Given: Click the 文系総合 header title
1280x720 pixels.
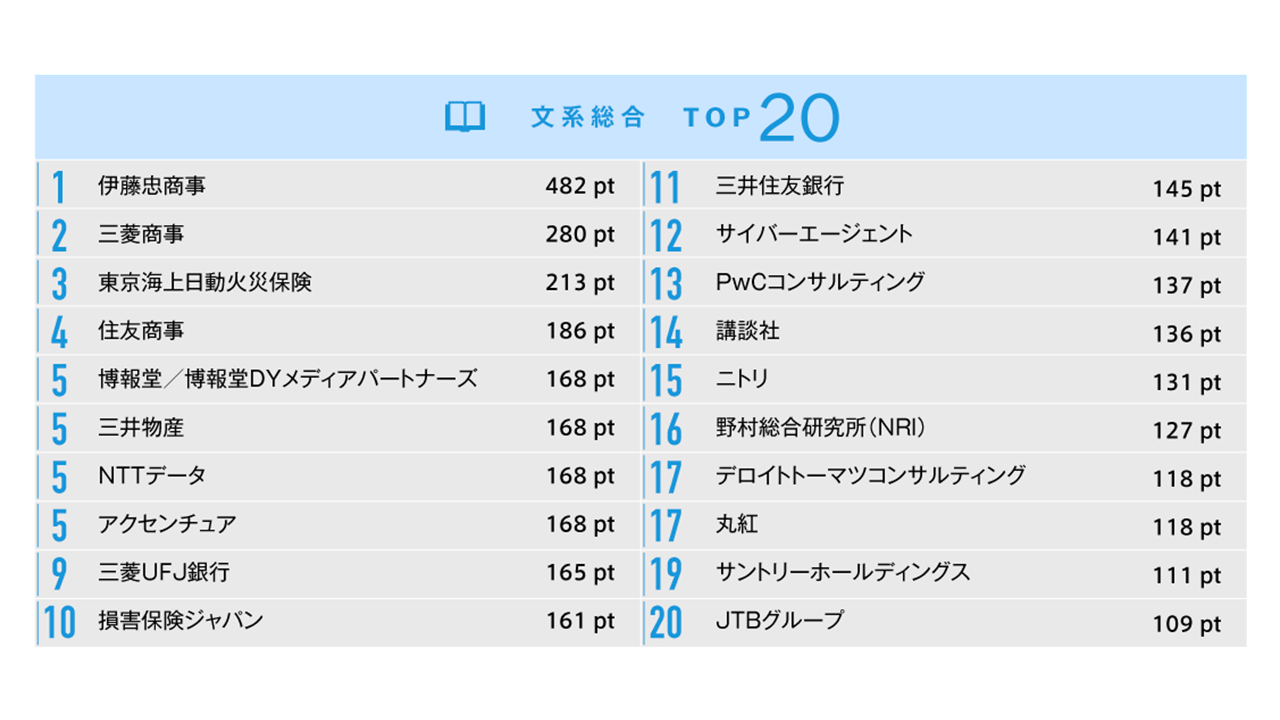Looking at the screenshot, I should 588,118.
